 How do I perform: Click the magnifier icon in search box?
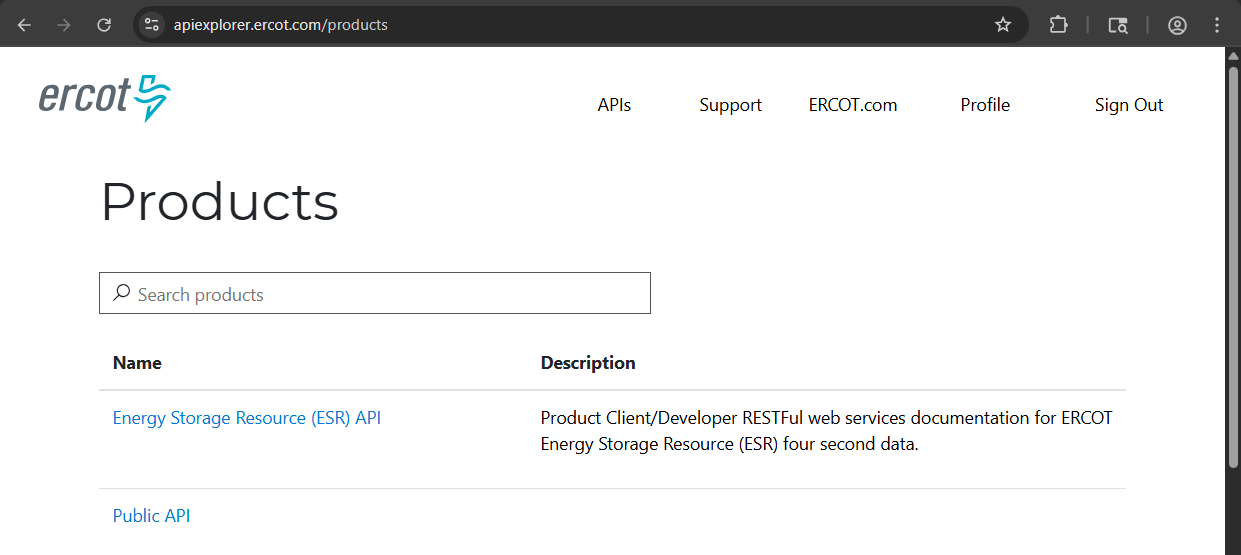(122, 293)
